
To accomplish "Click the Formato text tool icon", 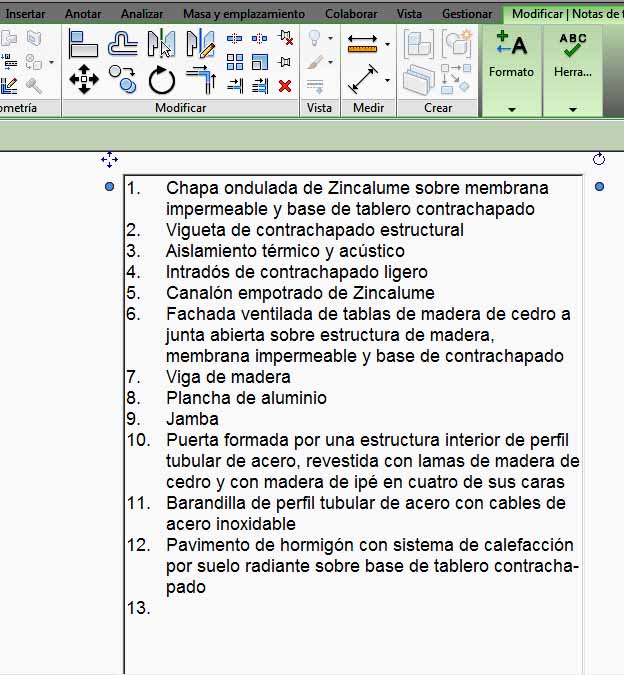I will pyautogui.click(x=511, y=45).
